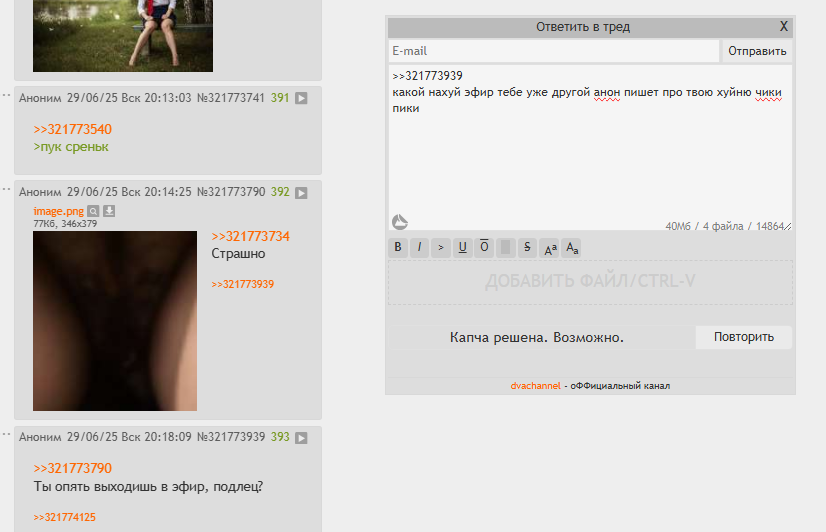Click post number №321773939

click(x=231, y=437)
